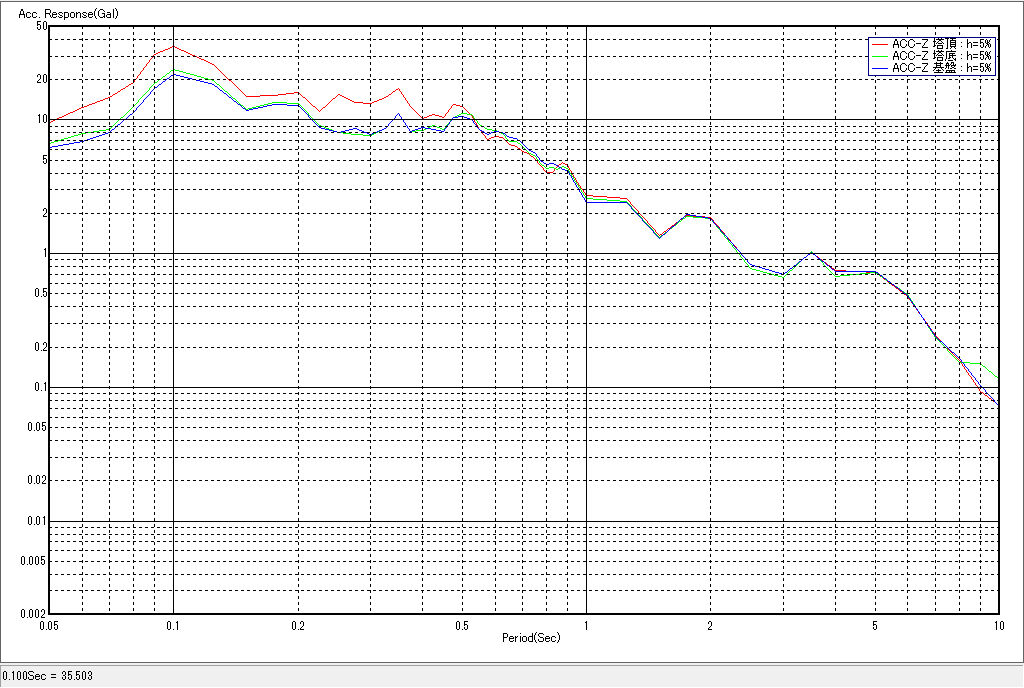Click the 0.002 tick on the response axis

tap(32, 613)
